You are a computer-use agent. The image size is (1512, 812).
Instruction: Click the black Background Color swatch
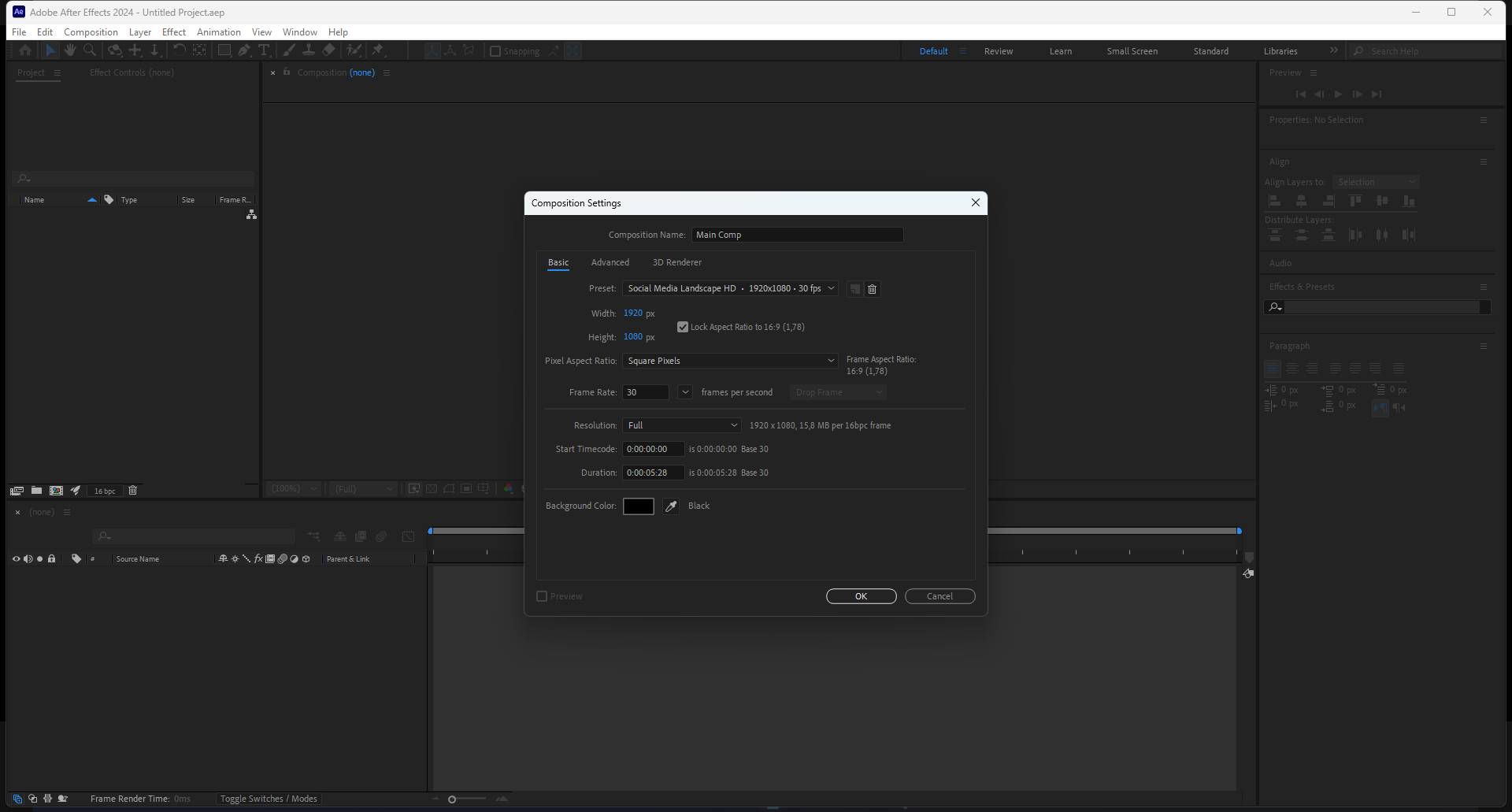pyautogui.click(x=638, y=506)
